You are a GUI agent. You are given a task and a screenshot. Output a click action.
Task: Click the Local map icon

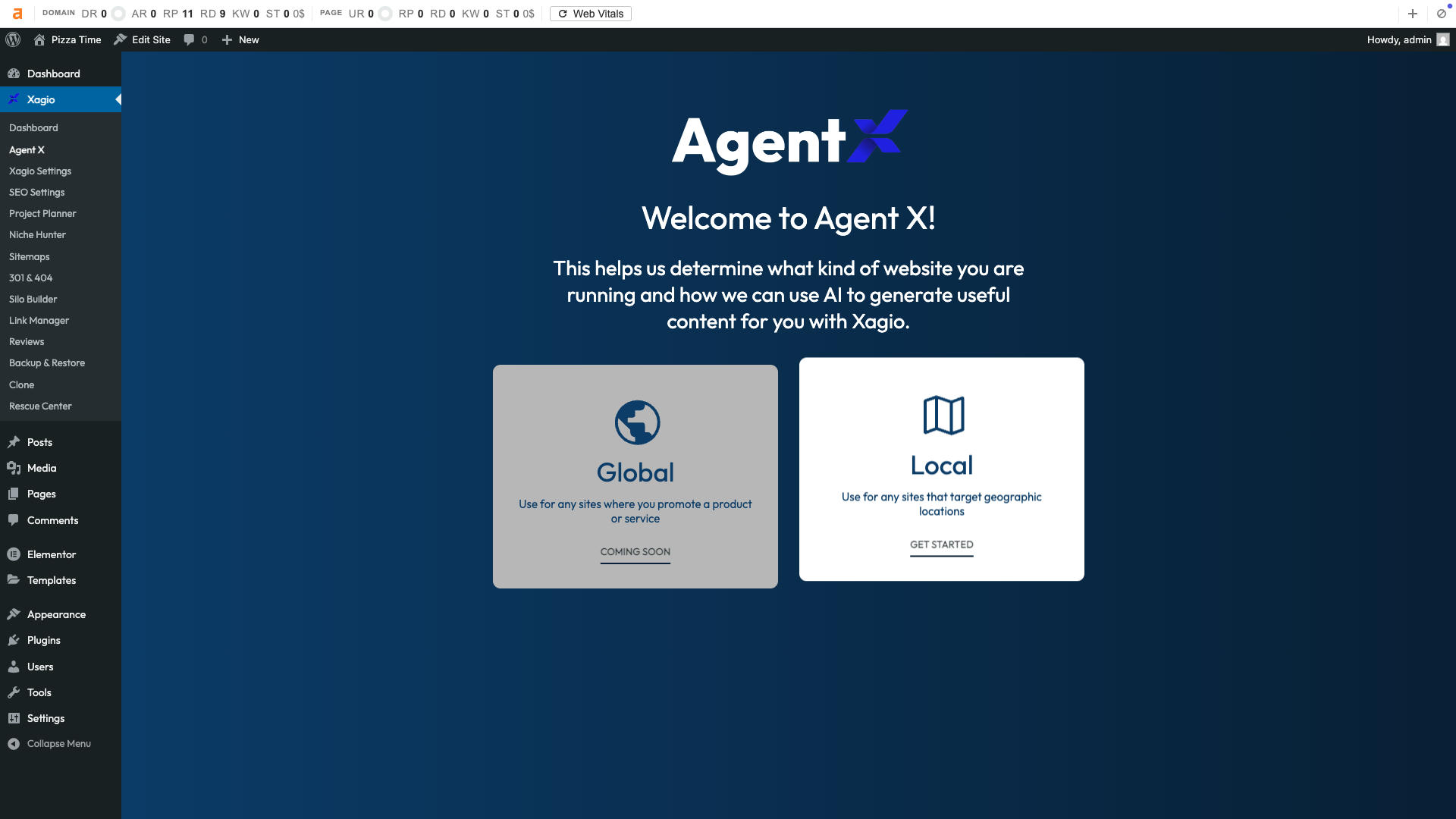point(943,415)
